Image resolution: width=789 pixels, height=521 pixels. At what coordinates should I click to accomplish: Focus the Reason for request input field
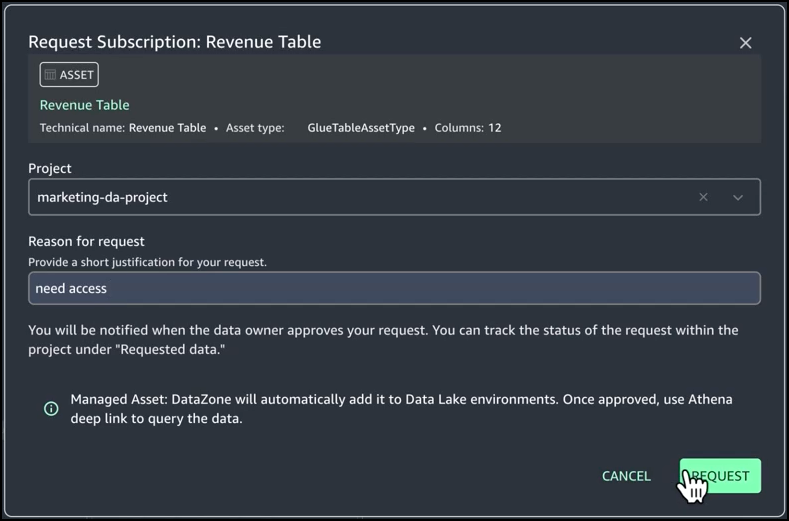coord(394,288)
